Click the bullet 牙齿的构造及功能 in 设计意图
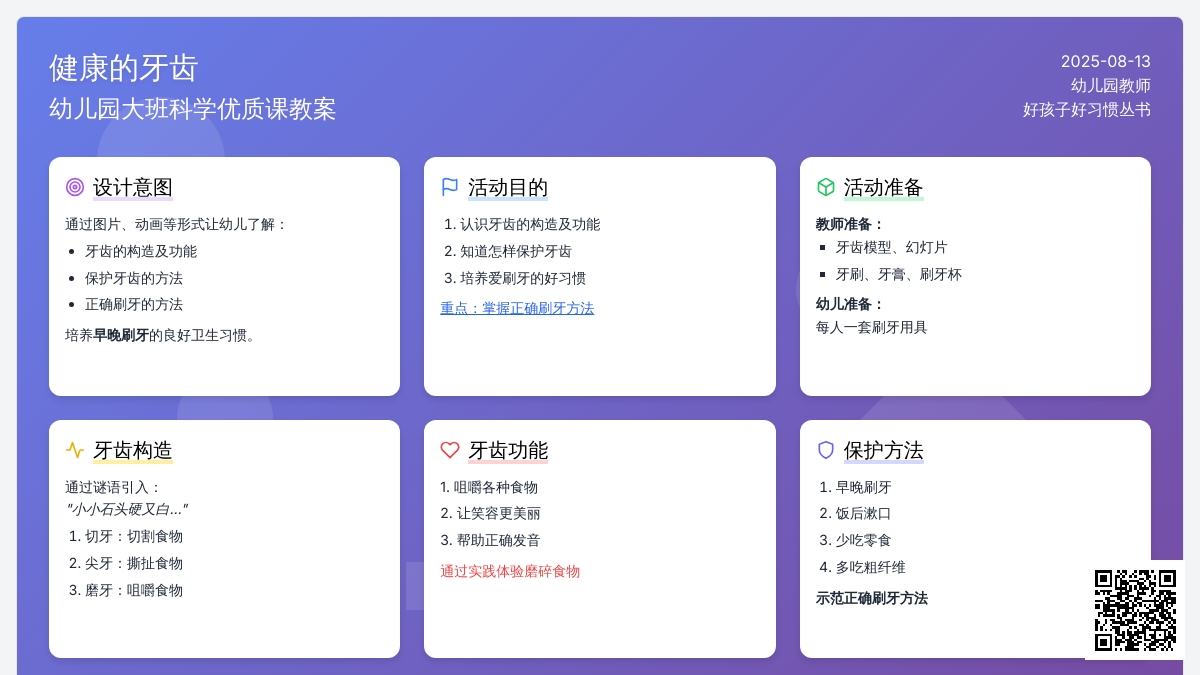This screenshot has height=675, width=1200. (x=141, y=251)
